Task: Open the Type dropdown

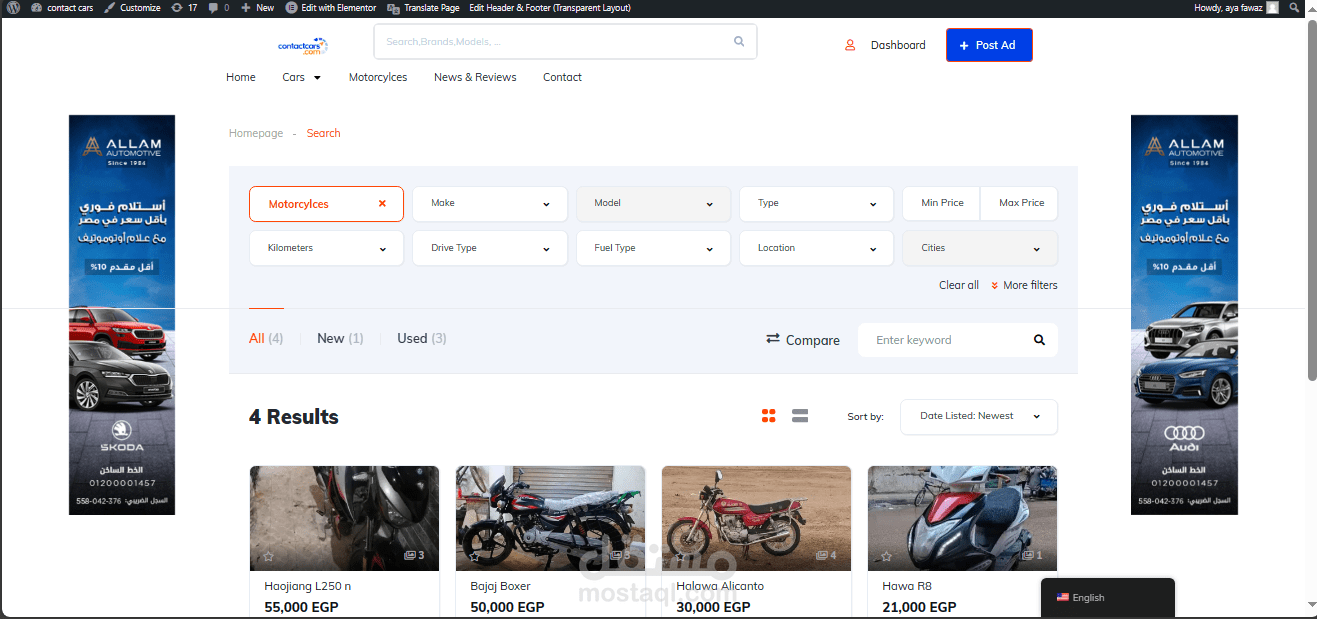Action: (816, 204)
